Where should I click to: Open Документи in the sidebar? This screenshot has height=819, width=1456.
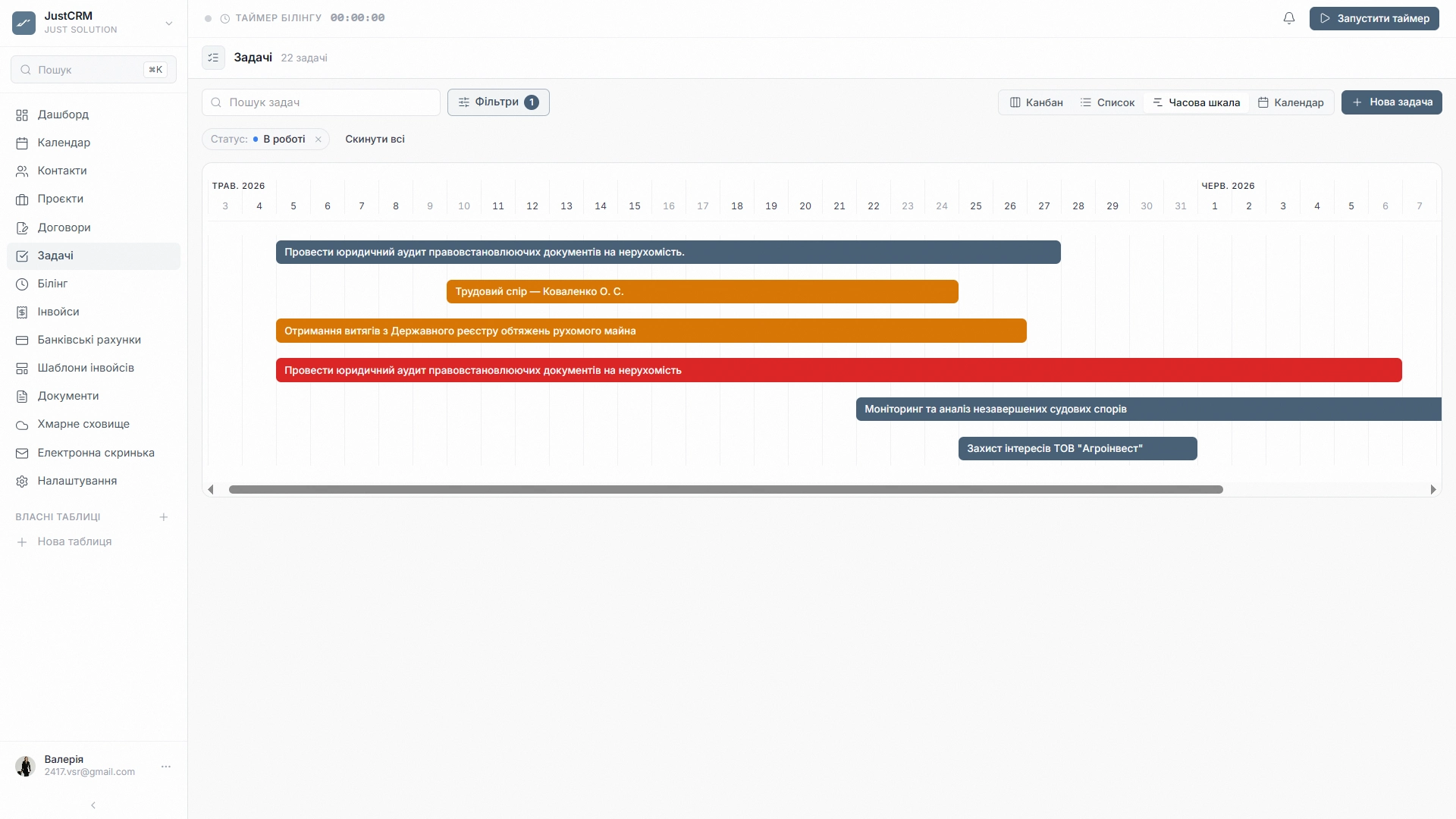click(x=94, y=396)
